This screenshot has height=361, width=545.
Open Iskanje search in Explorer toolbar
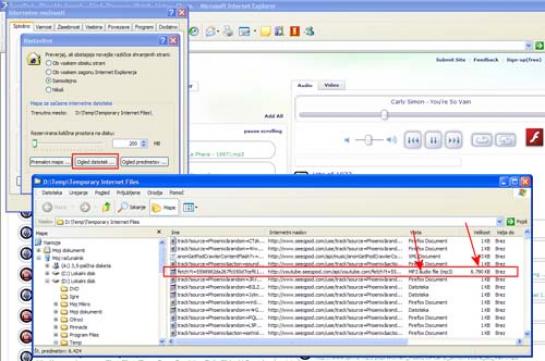(132, 207)
